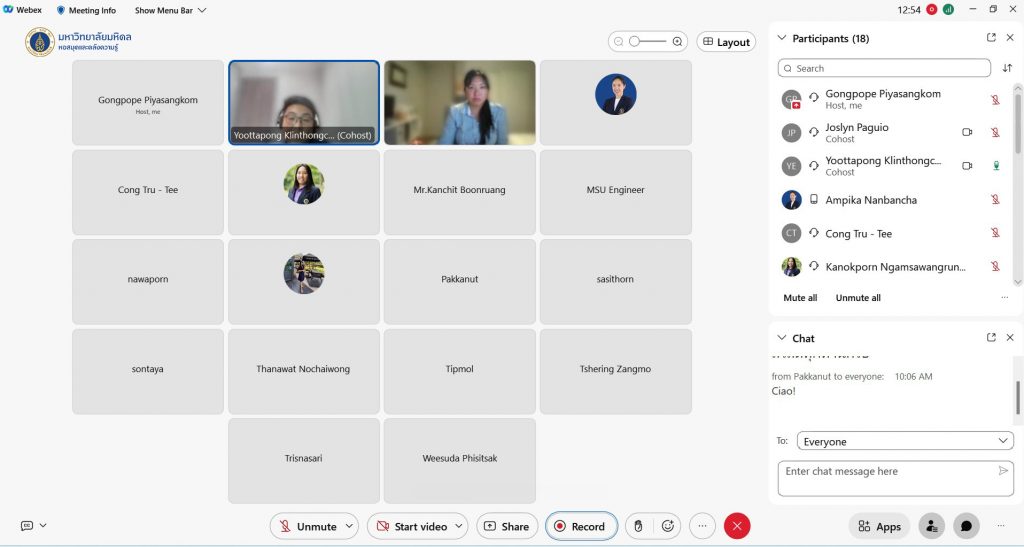Click the chat bubble icon in the bottom bar
The height and width of the screenshot is (547, 1024).
(966, 526)
